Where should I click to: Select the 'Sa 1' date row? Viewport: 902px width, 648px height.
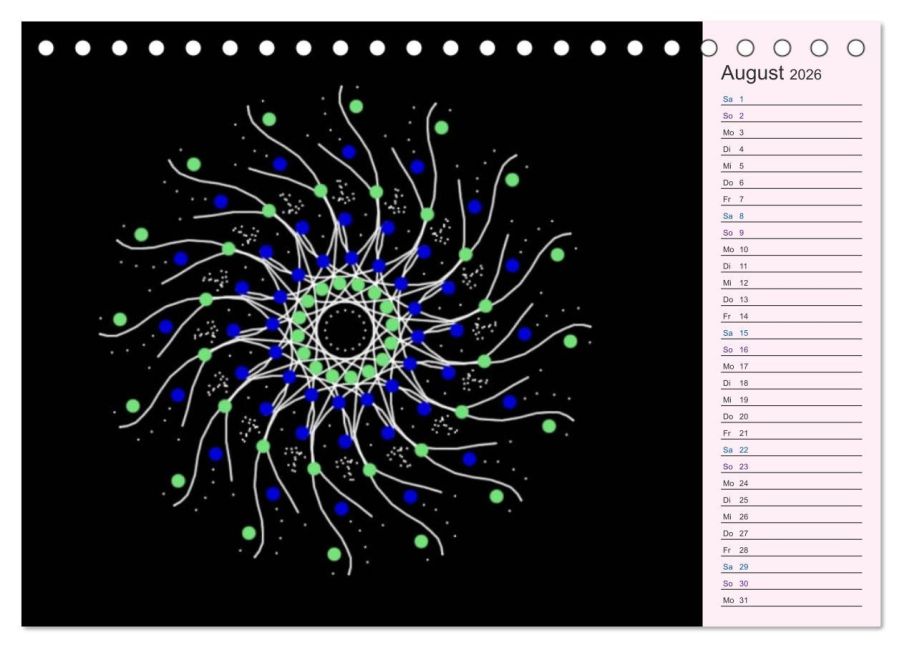coord(792,99)
